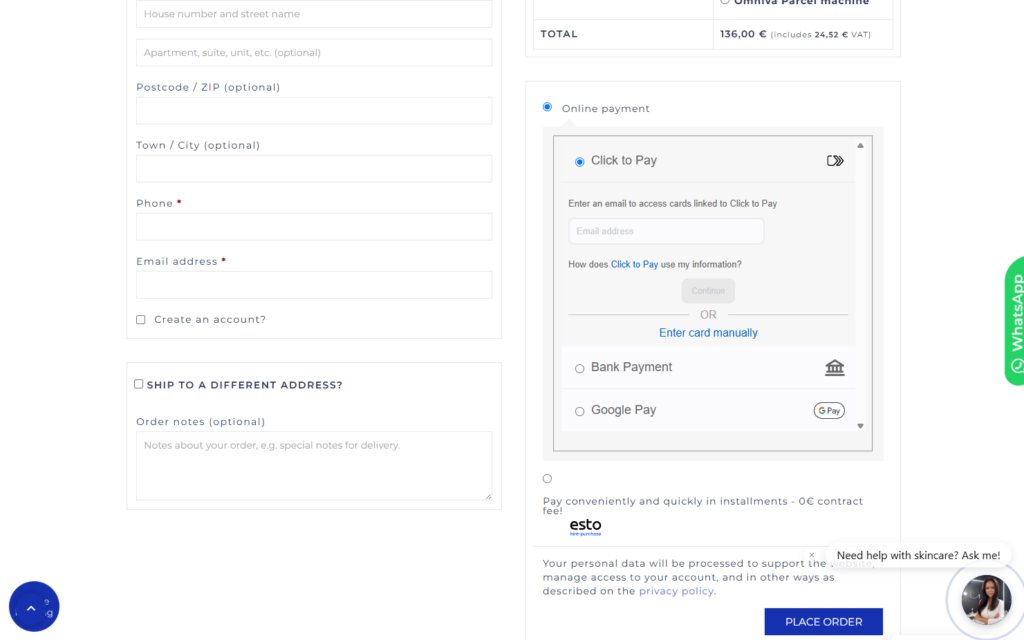Click the Enter card manually link

click(x=708, y=333)
